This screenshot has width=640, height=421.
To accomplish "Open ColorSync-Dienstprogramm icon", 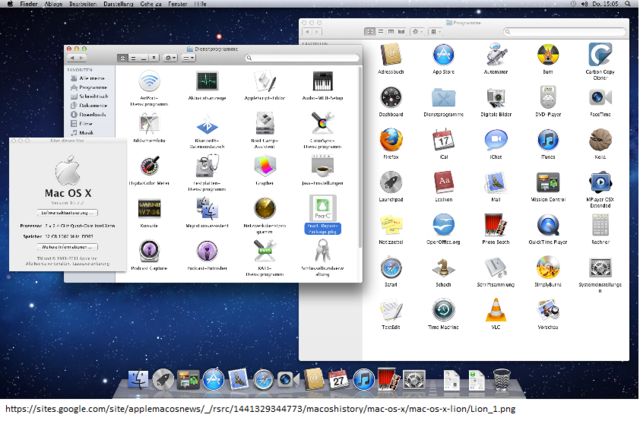I will (x=322, y=124).
